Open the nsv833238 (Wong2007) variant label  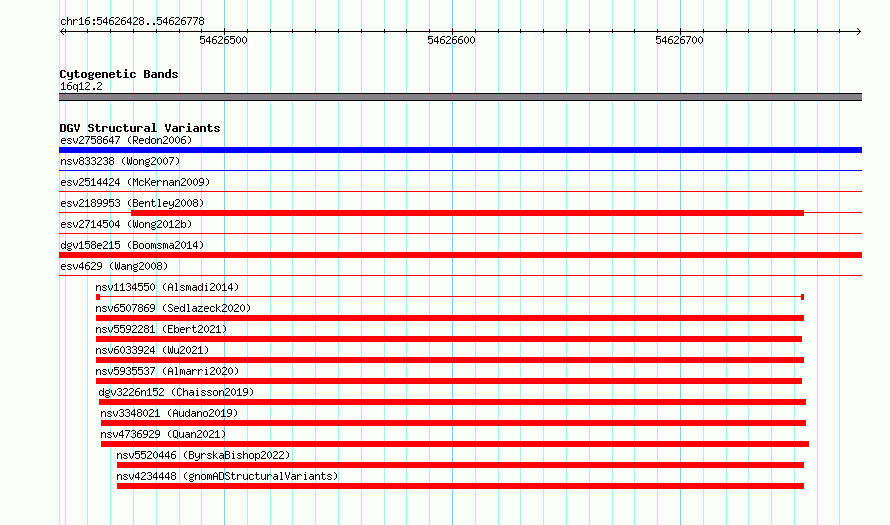coord(120,161)
